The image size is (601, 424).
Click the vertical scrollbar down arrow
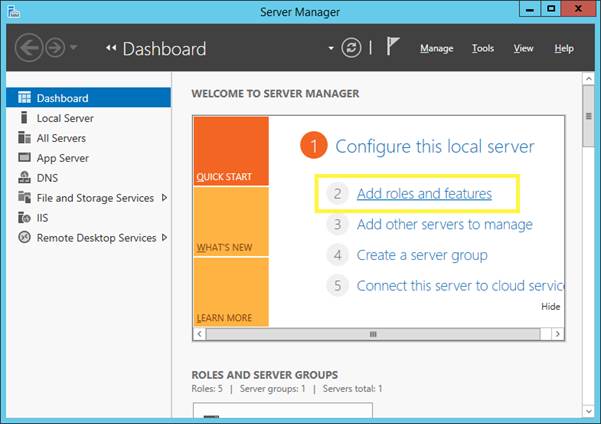(588, 411)
